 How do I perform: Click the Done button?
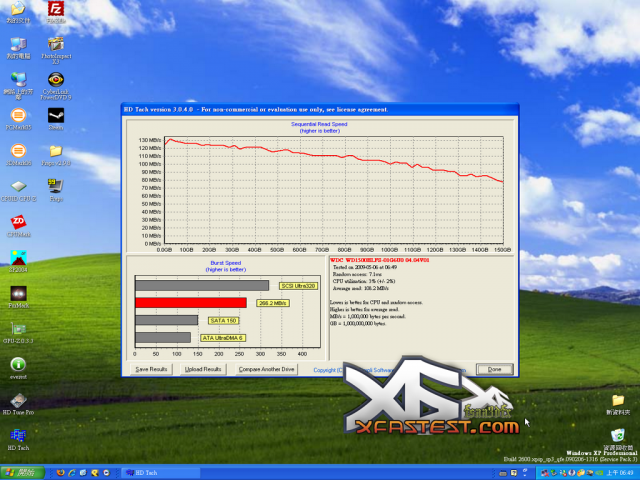pos(494,369)
